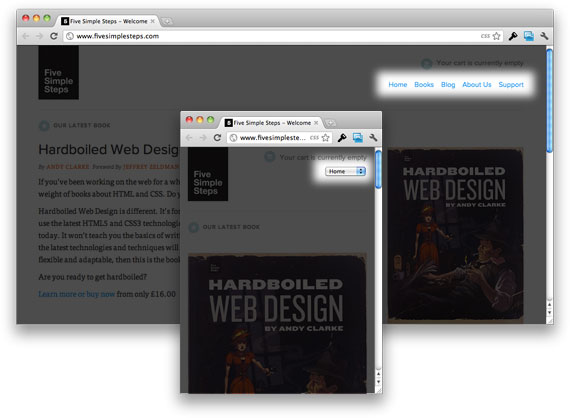Open the key extension in the large window
Viewport: 570px width, 418px height.
click(x=513, y=36)
